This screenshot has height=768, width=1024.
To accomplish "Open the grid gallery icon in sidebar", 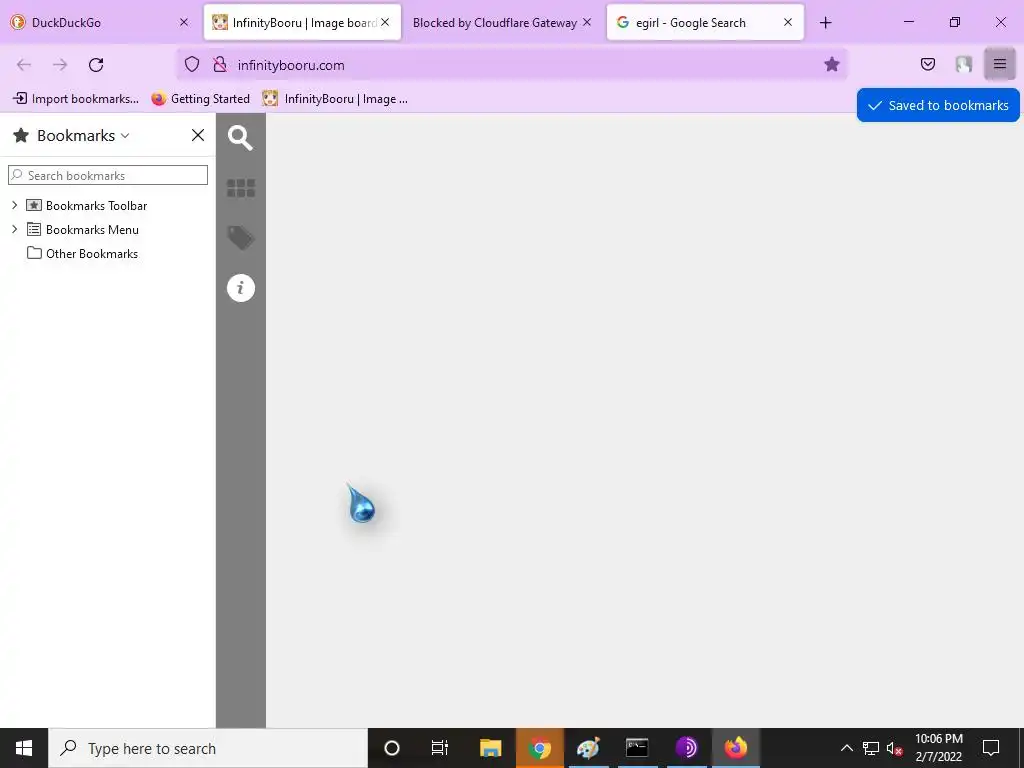I will point(240,188).
